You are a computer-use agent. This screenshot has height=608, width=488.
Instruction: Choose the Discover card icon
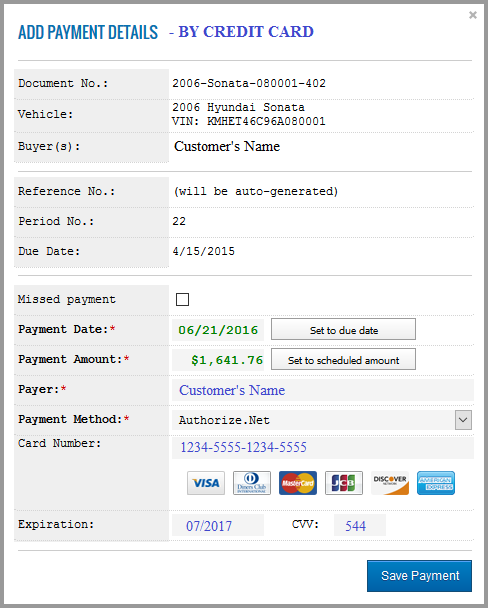click(x=390, y=483)
